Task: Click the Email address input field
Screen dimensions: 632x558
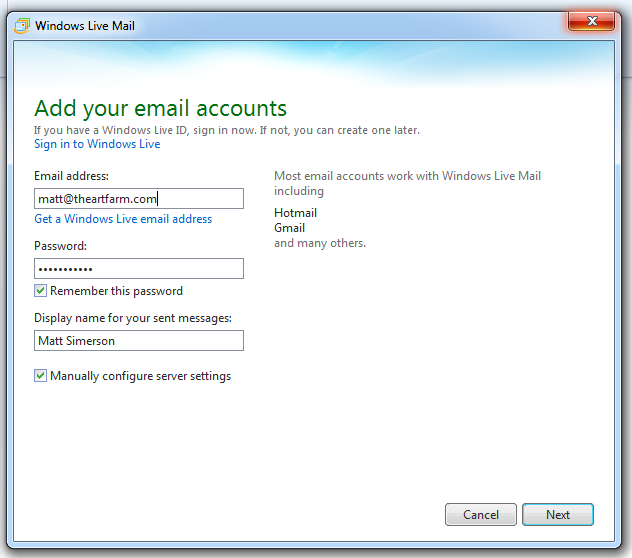Action: 139,198
